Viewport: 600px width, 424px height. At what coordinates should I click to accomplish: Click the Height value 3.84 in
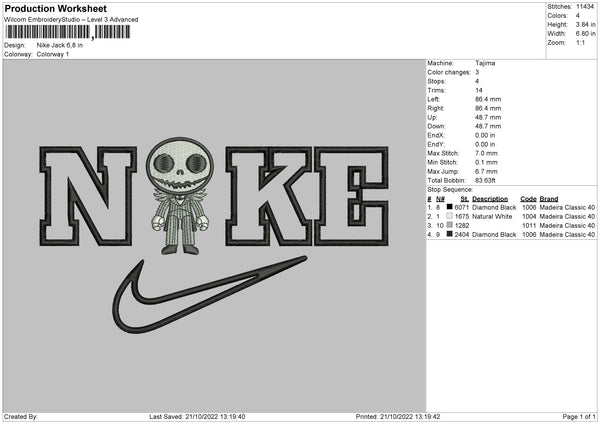click(x=585, y=24)
